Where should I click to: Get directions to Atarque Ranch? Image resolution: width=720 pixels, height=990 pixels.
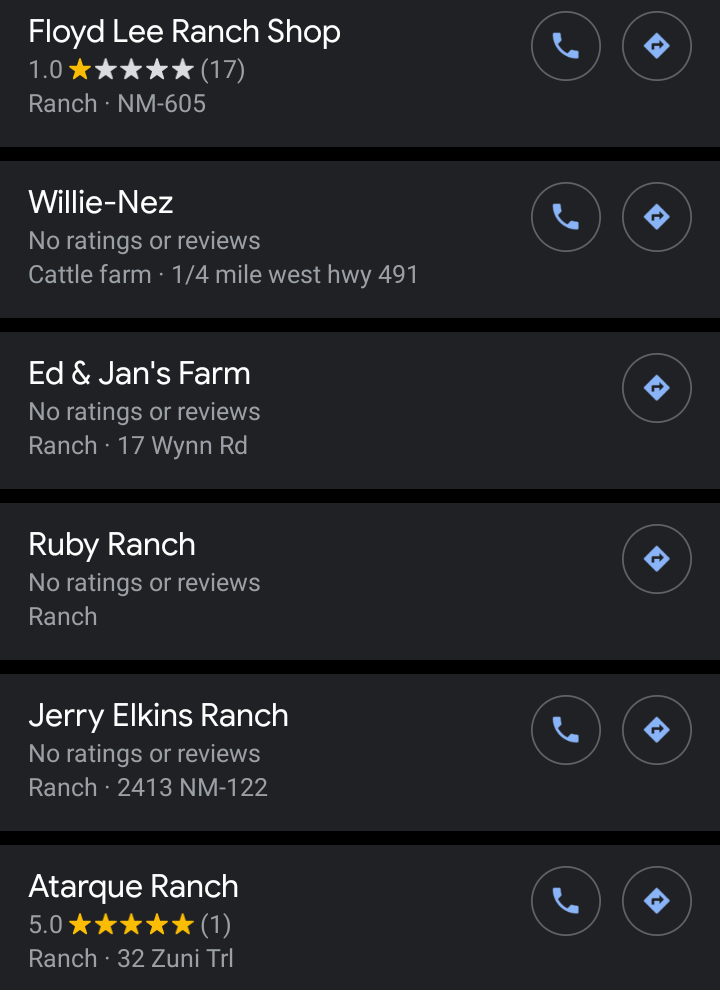[x=656, y=901]
